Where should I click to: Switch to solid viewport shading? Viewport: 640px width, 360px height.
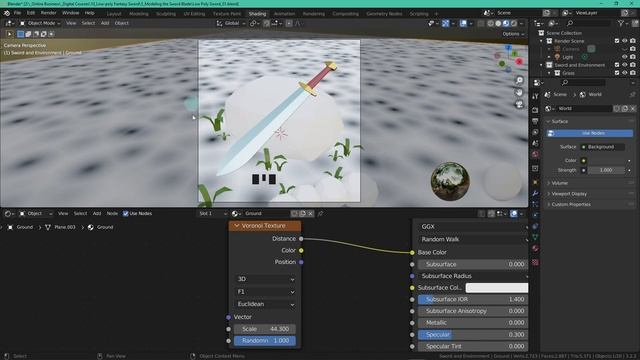[x=498, y=23]
